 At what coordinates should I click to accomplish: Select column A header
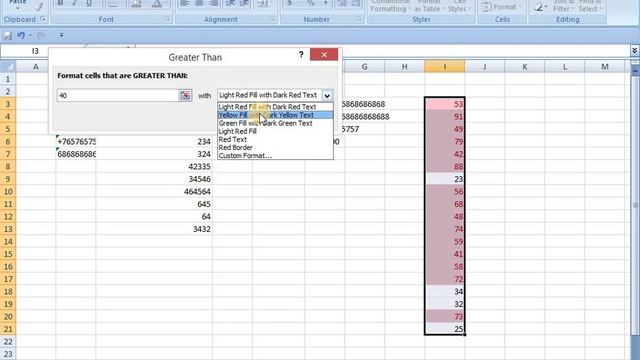(36, 67)
